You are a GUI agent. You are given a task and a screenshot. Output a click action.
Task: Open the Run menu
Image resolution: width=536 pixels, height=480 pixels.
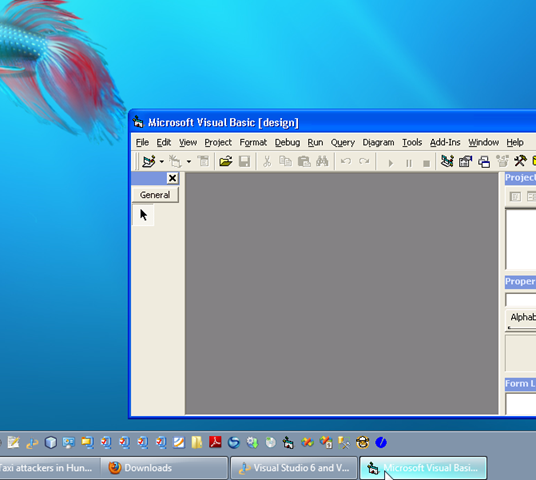(x=315, y=142)
